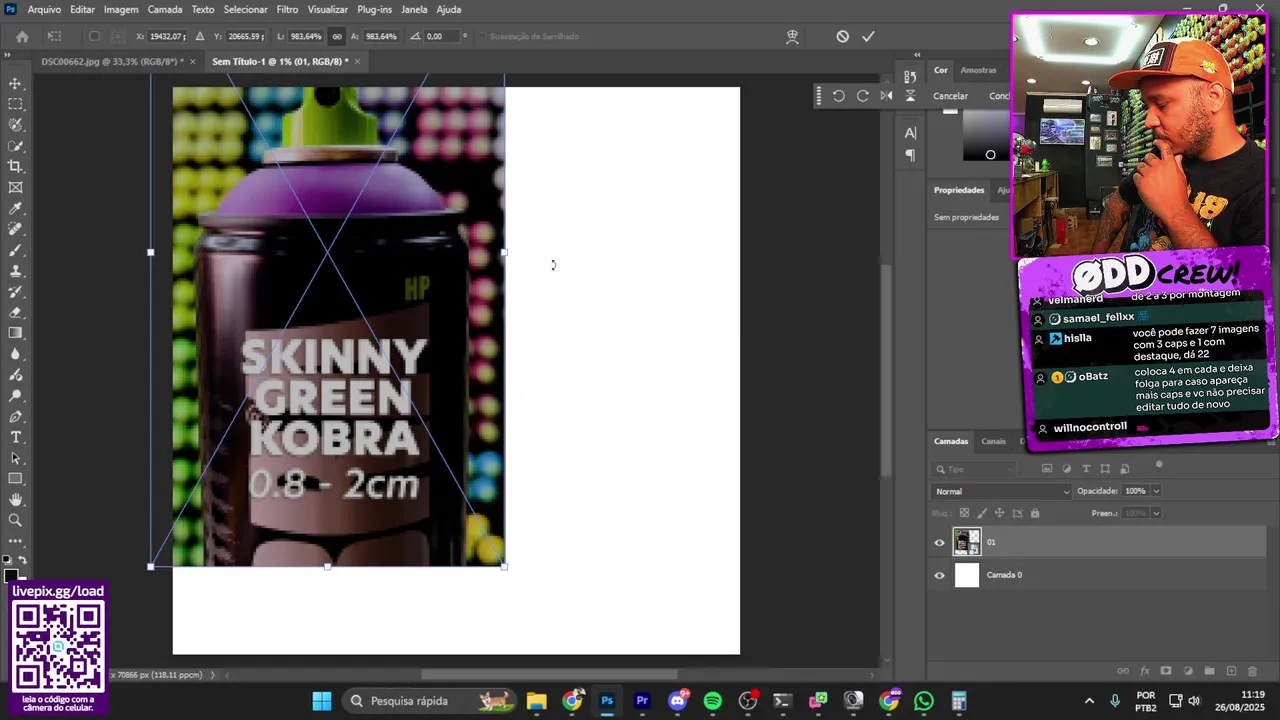Select the Crop tool

[x=15, y=167]
